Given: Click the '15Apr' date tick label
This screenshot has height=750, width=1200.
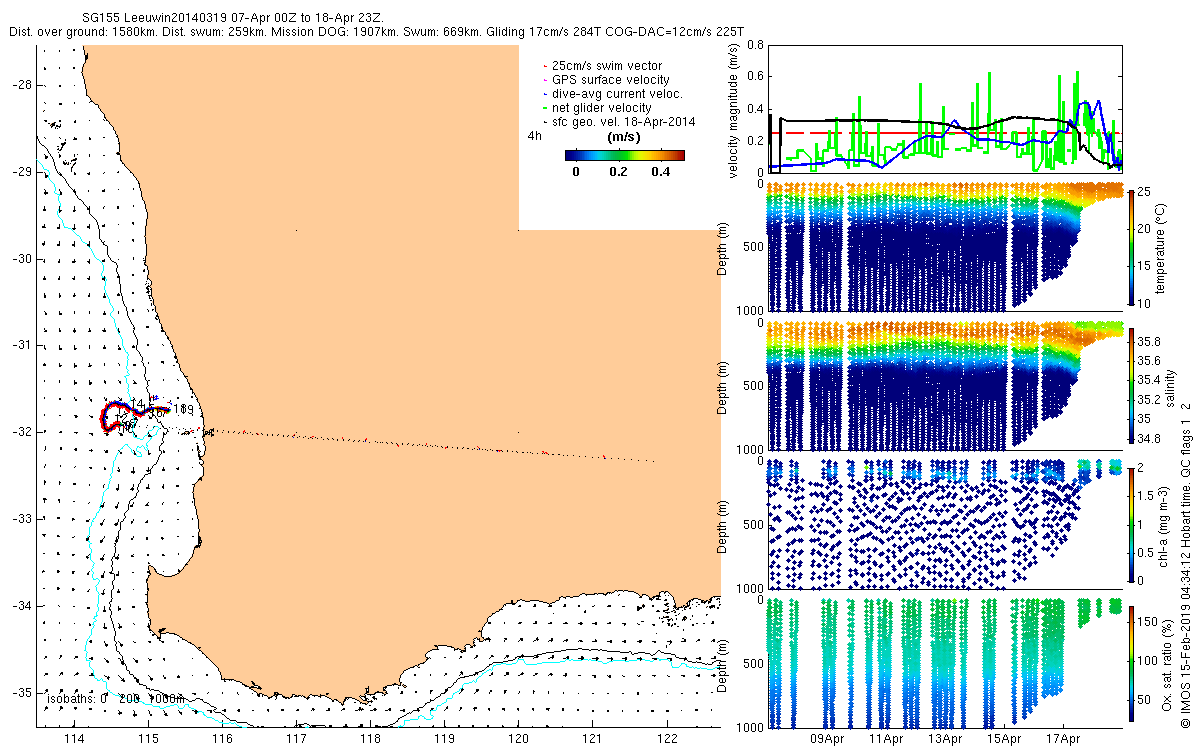Looking at the screenshot, I should [x=1004, y=740].
